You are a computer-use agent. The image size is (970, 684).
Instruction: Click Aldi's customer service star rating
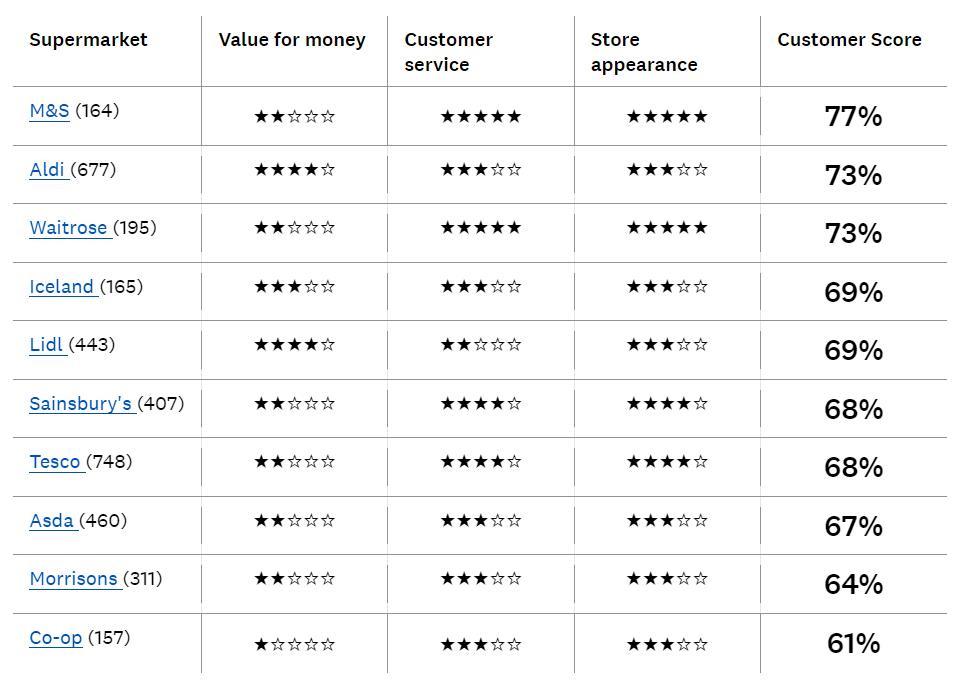(x=480, y=170)
